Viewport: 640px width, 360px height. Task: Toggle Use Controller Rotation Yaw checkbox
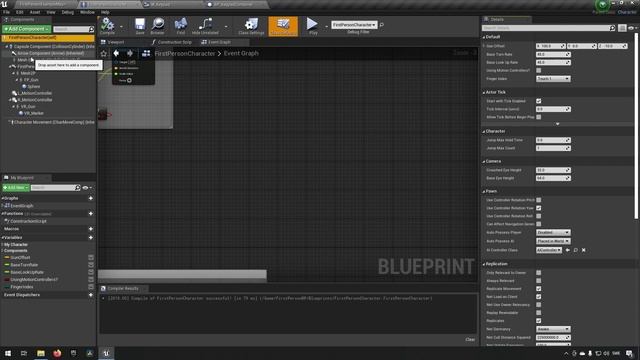point(539,208)
